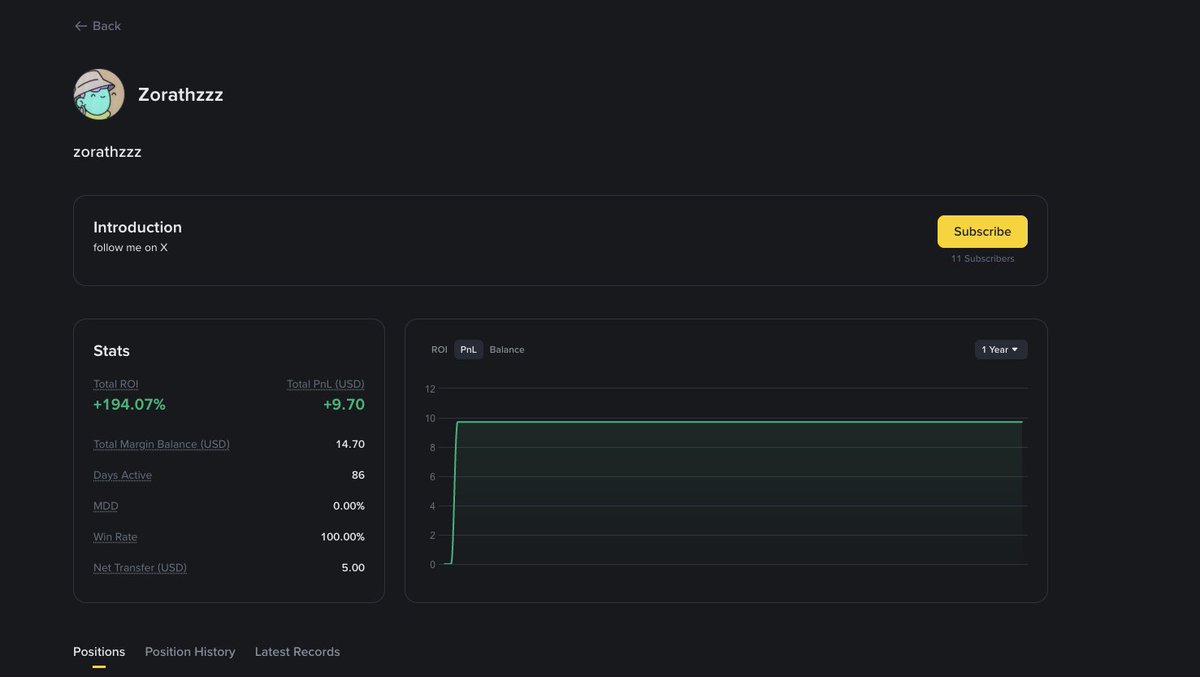Switch the chart to ROI view

click(x=439, y=350)
